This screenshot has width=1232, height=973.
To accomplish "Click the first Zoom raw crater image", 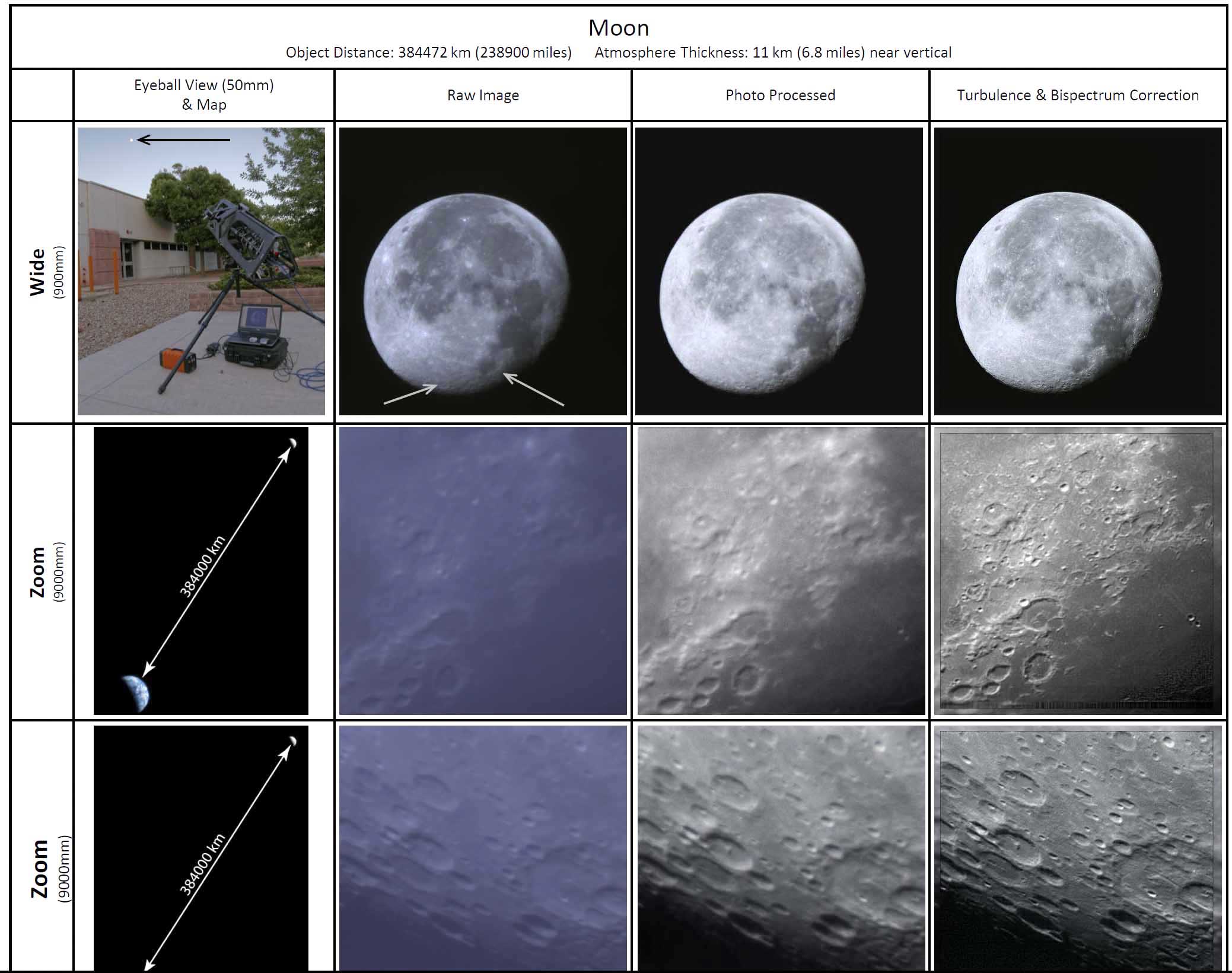I will [x=482, y=571].
